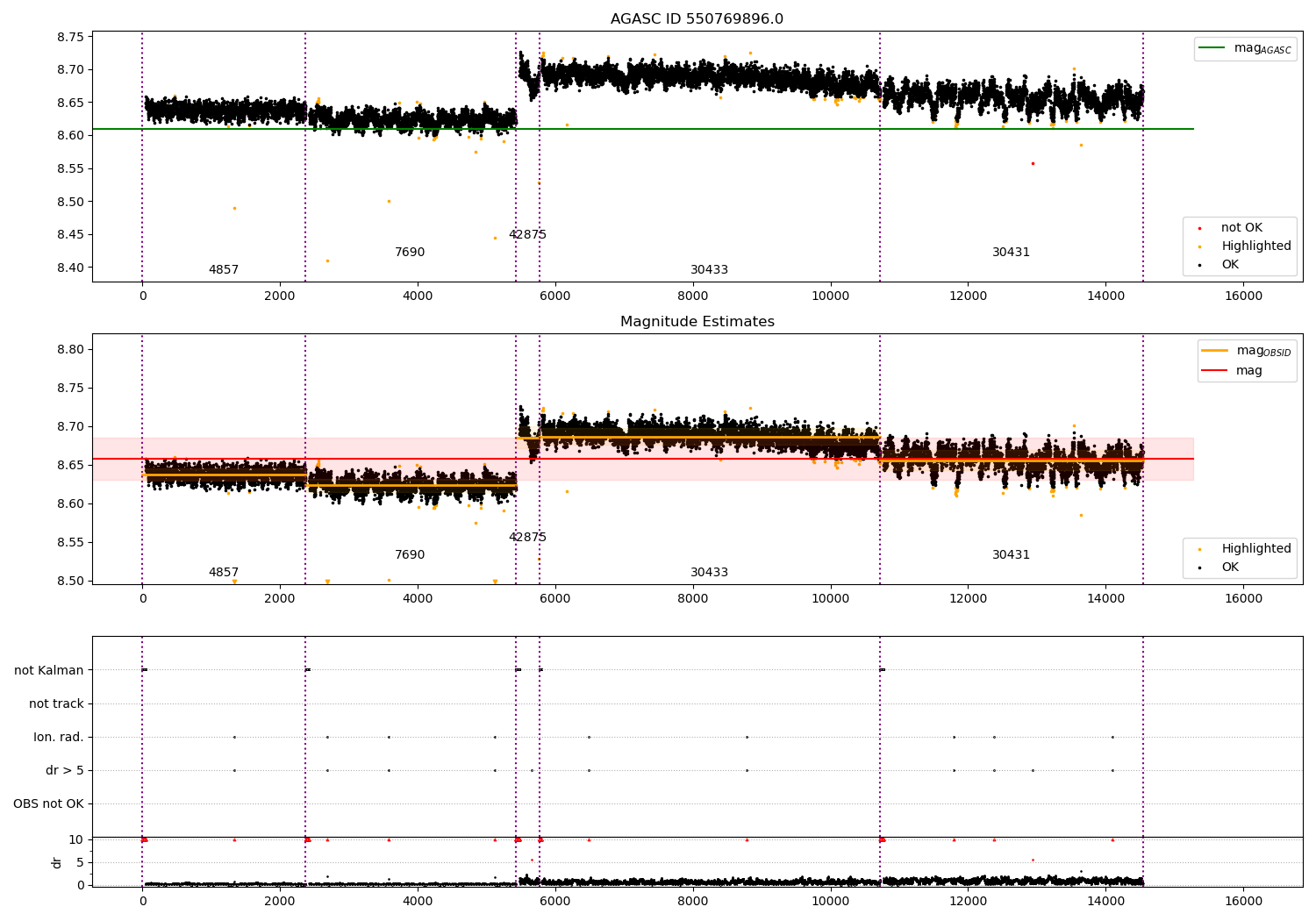Click obsid label 7690 in the top plot

coord(410,253)
